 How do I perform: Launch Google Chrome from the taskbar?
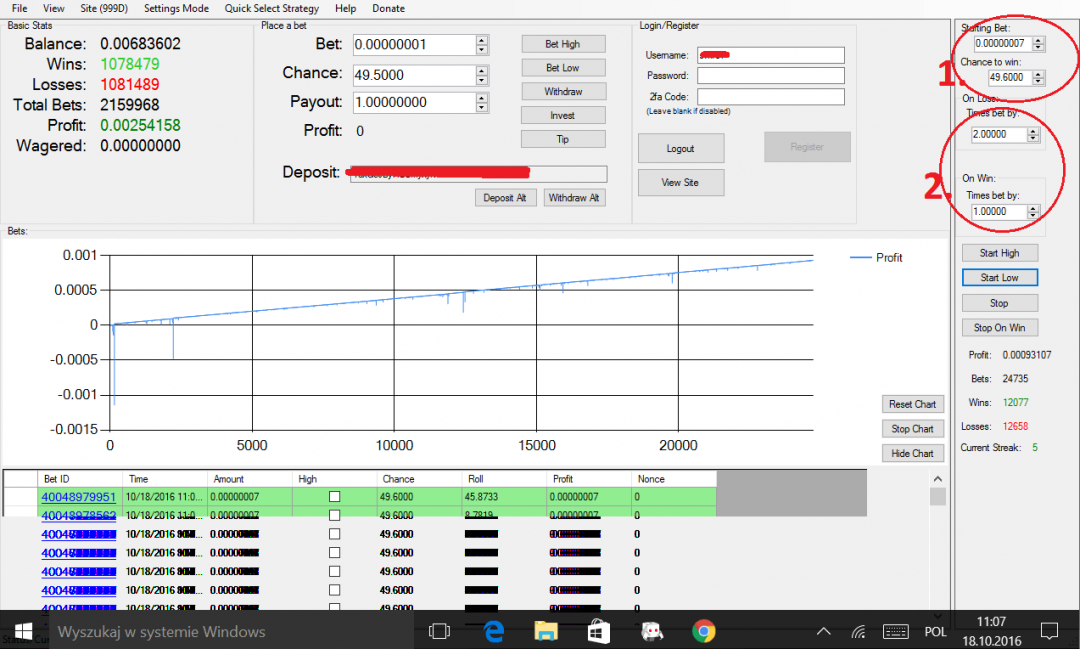click(x=703, y=631)
